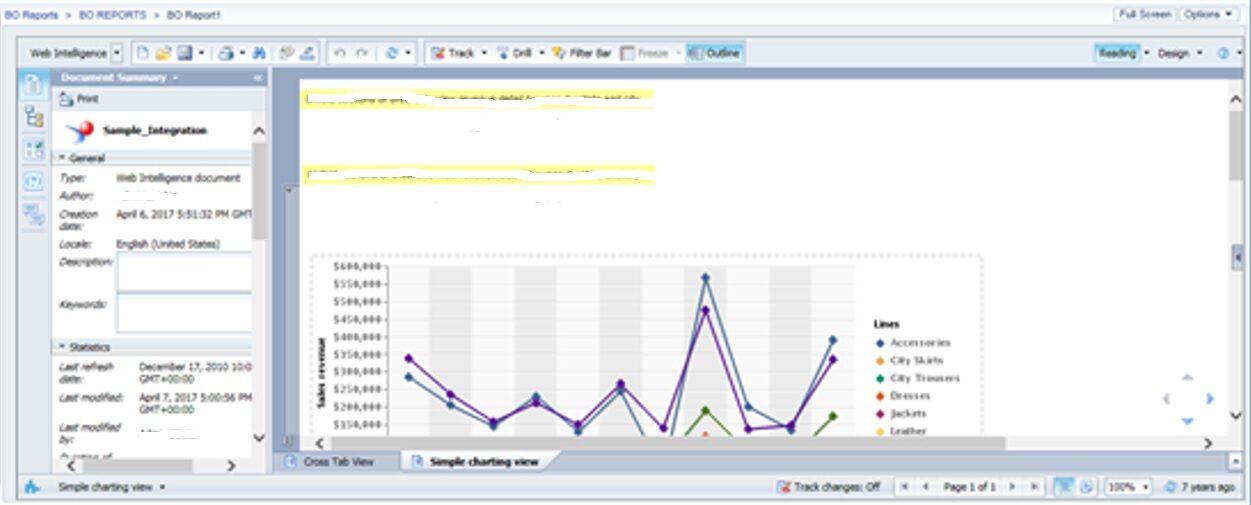Open the report map tree sidebar icon

click(34, 117)
